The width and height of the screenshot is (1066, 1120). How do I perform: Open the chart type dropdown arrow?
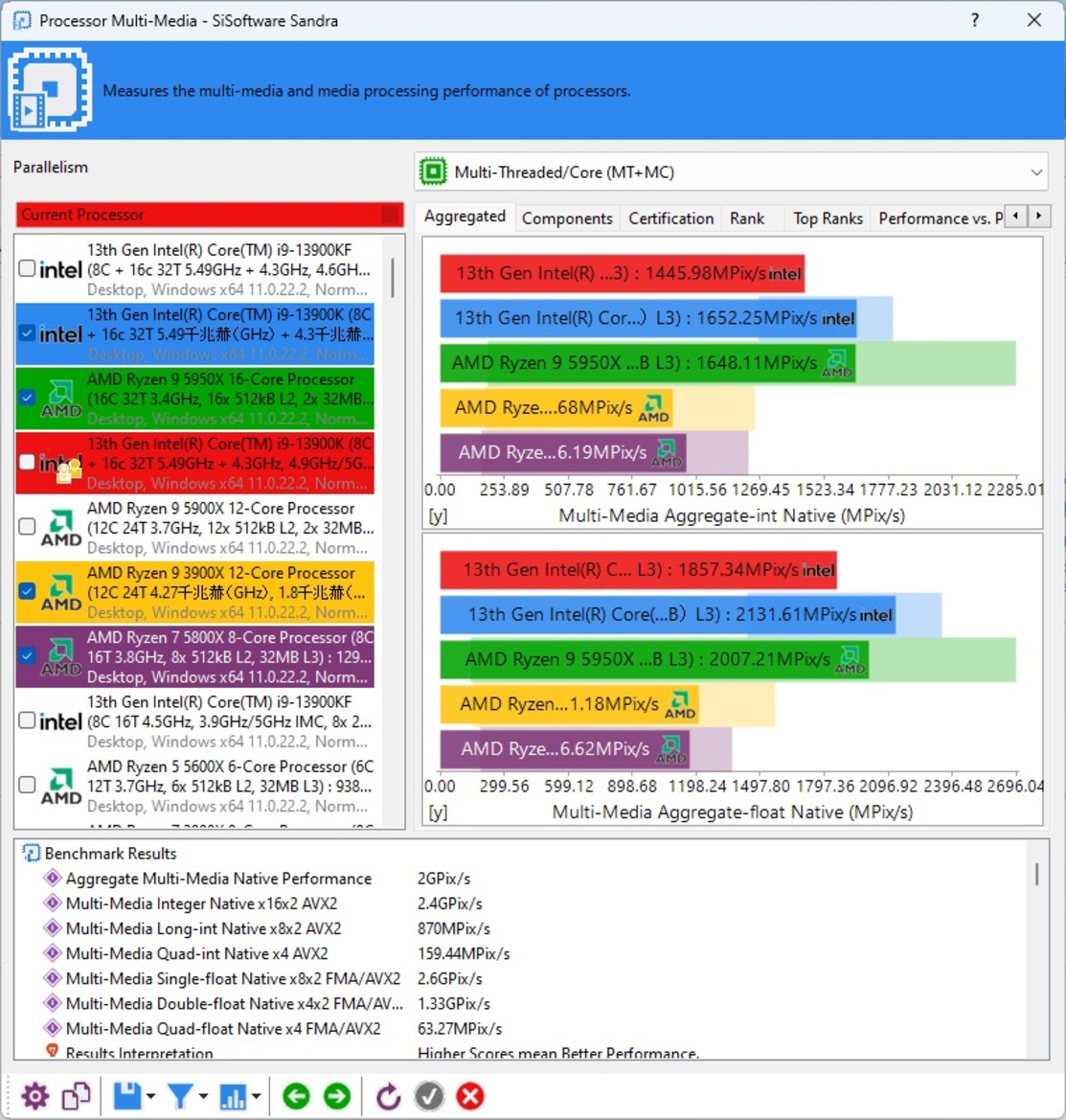click(x=257, y=1096)
